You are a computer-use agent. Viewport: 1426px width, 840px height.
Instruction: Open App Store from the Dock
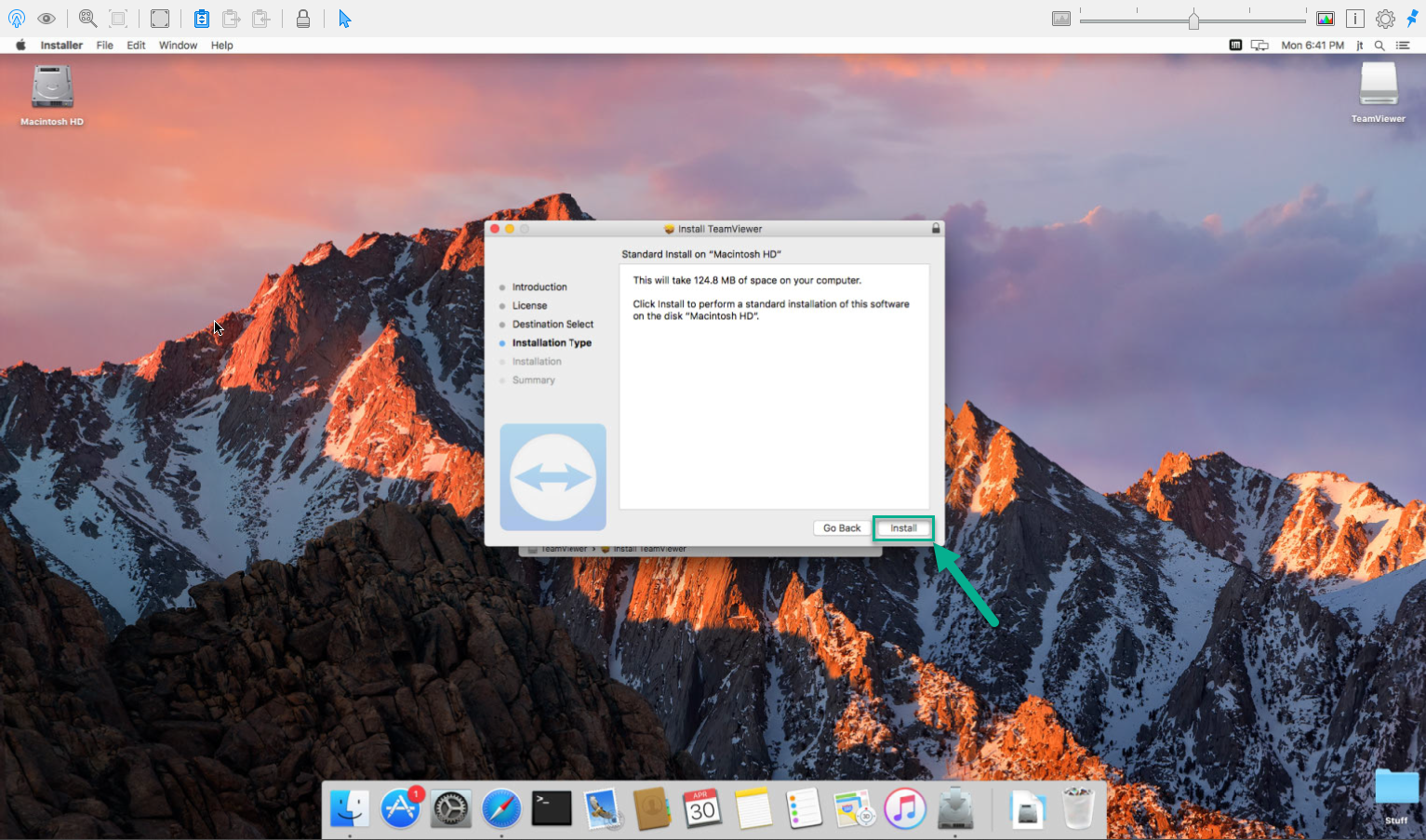click(x=401, y=808)
